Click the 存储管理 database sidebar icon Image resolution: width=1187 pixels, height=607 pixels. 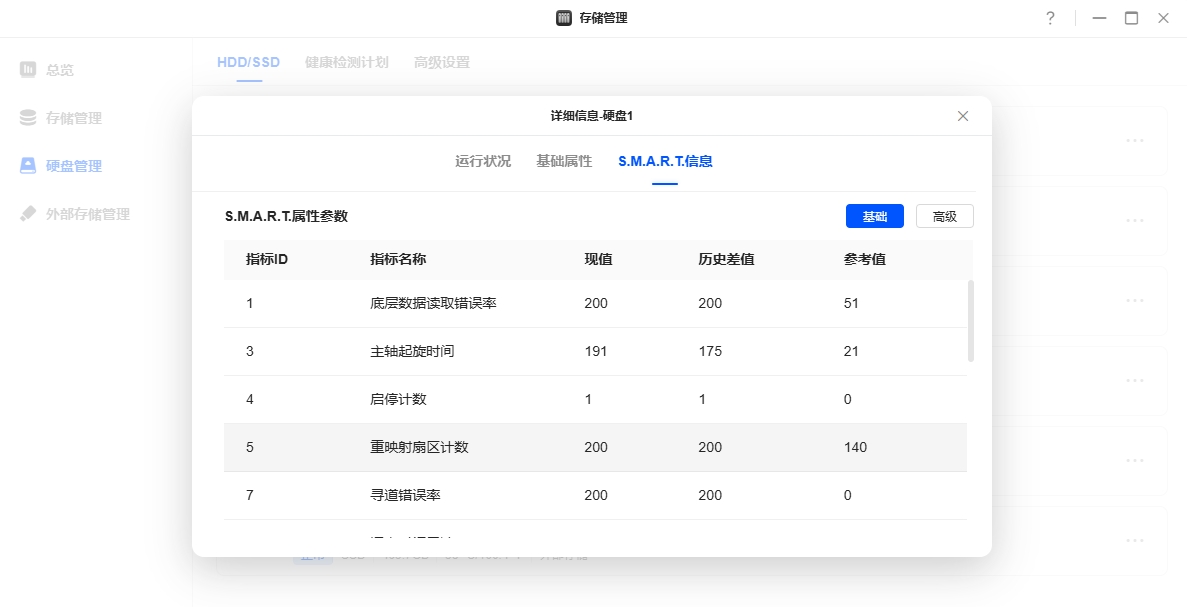[x=28, y=117]
